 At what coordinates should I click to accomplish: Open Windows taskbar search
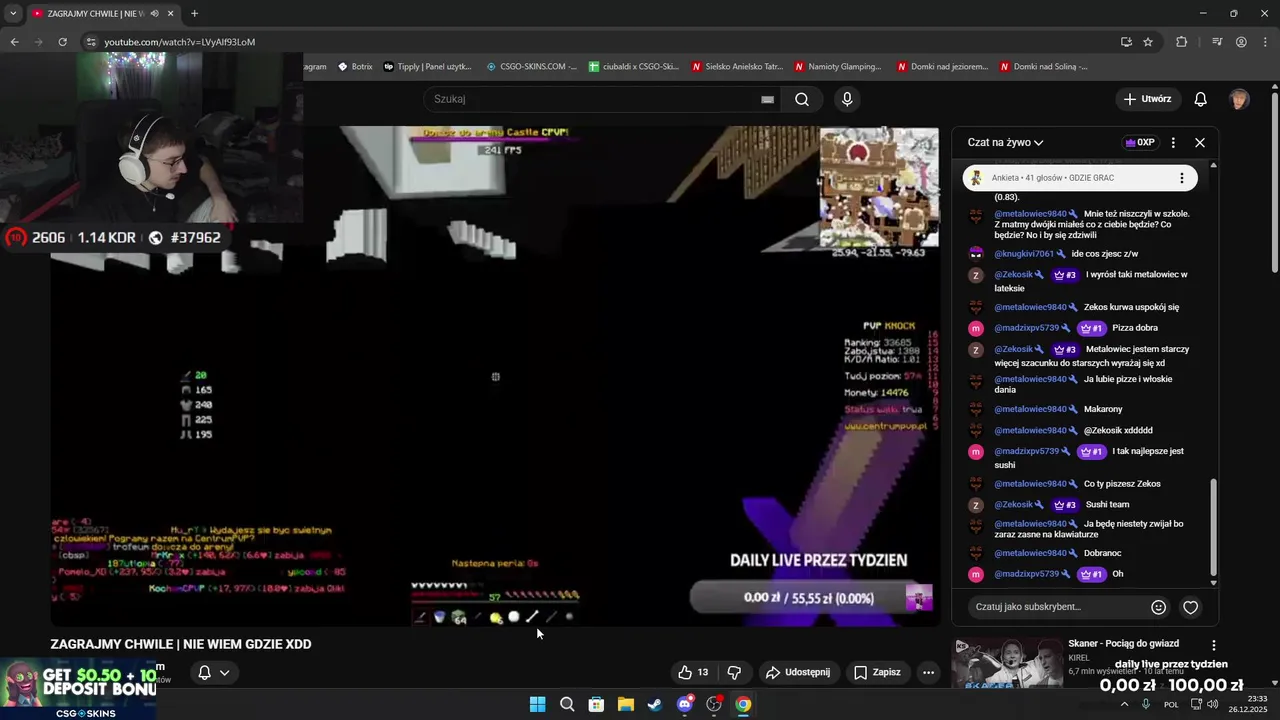tap(567, 704)
